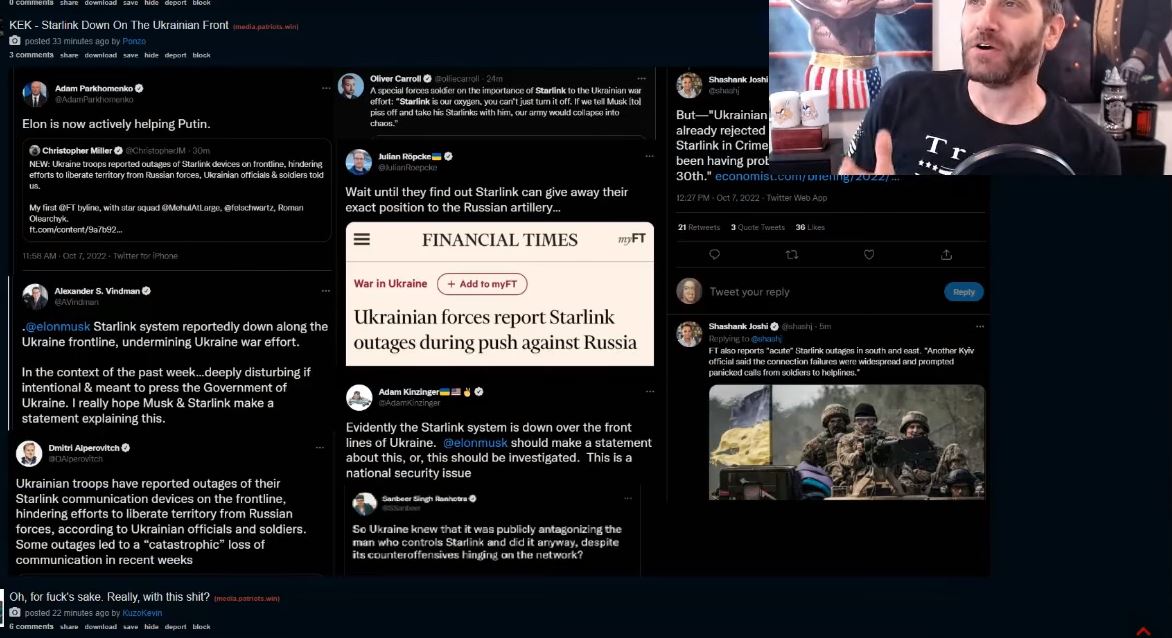Open 3 comments on Starlink Down post
Screen dimensions: 1172x638
(x=31, y=55)
